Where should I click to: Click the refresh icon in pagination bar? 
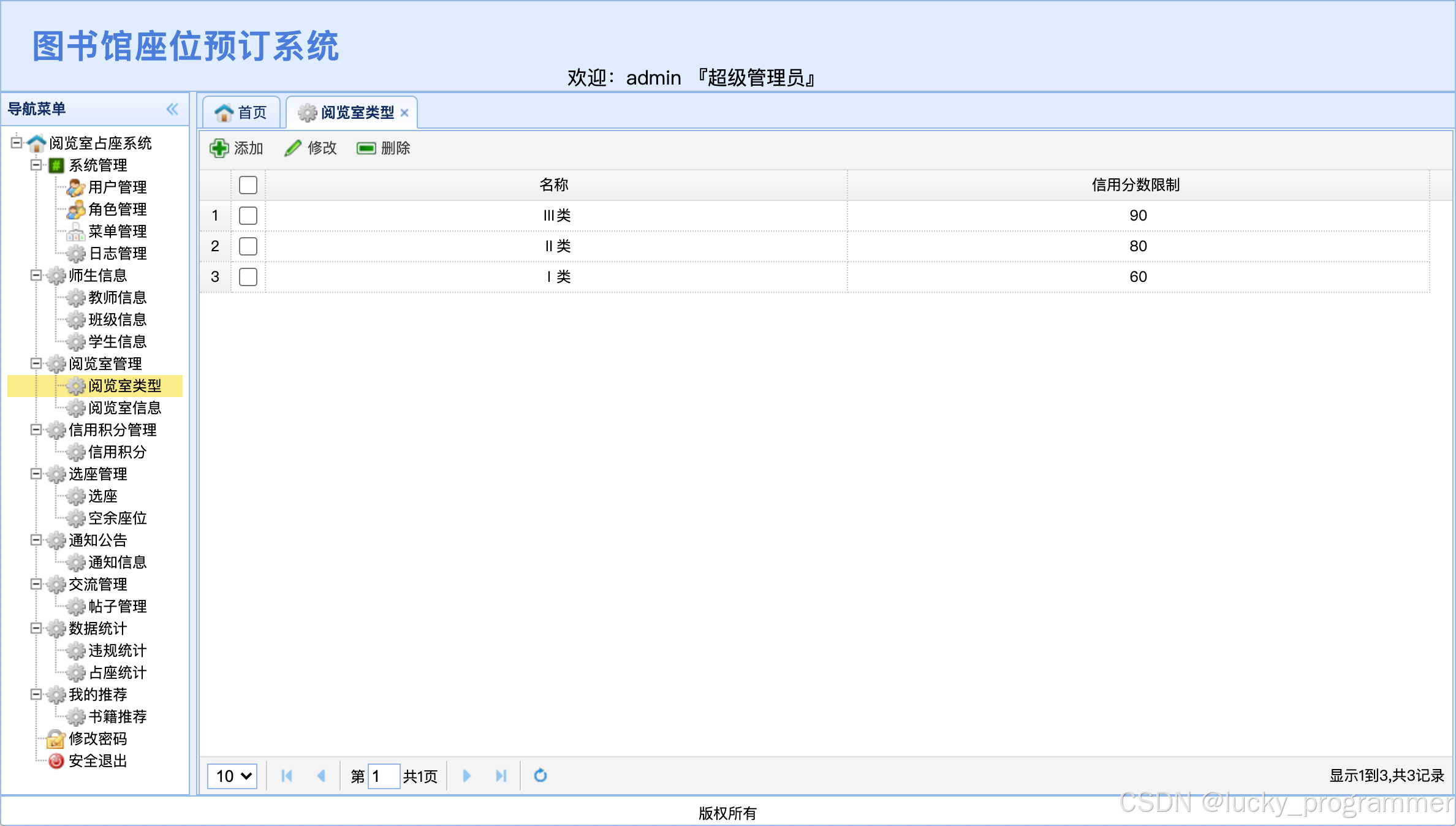tap(540, 776)
